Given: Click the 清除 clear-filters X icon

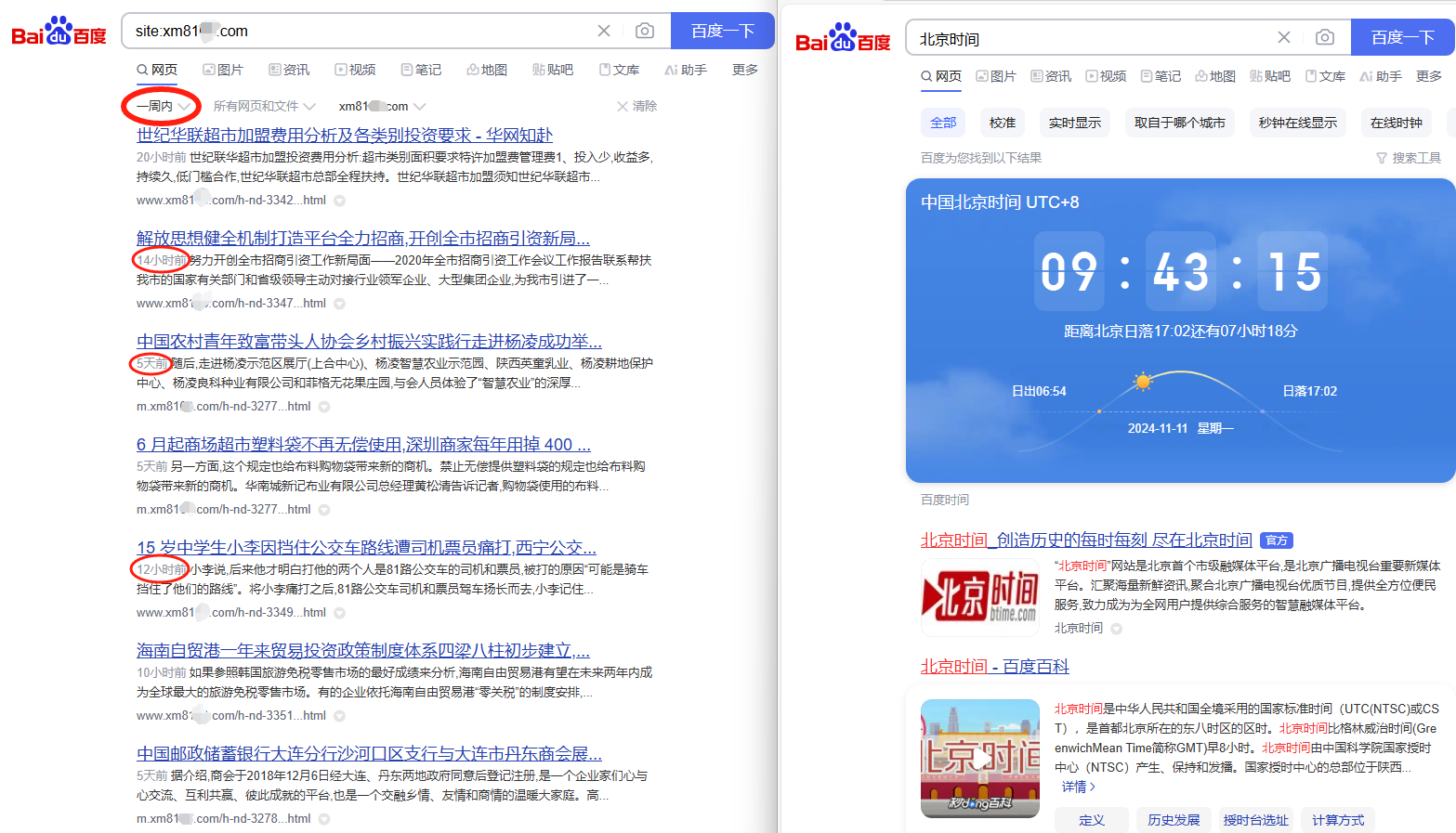Looking at the screenshot, I should 623,107.
